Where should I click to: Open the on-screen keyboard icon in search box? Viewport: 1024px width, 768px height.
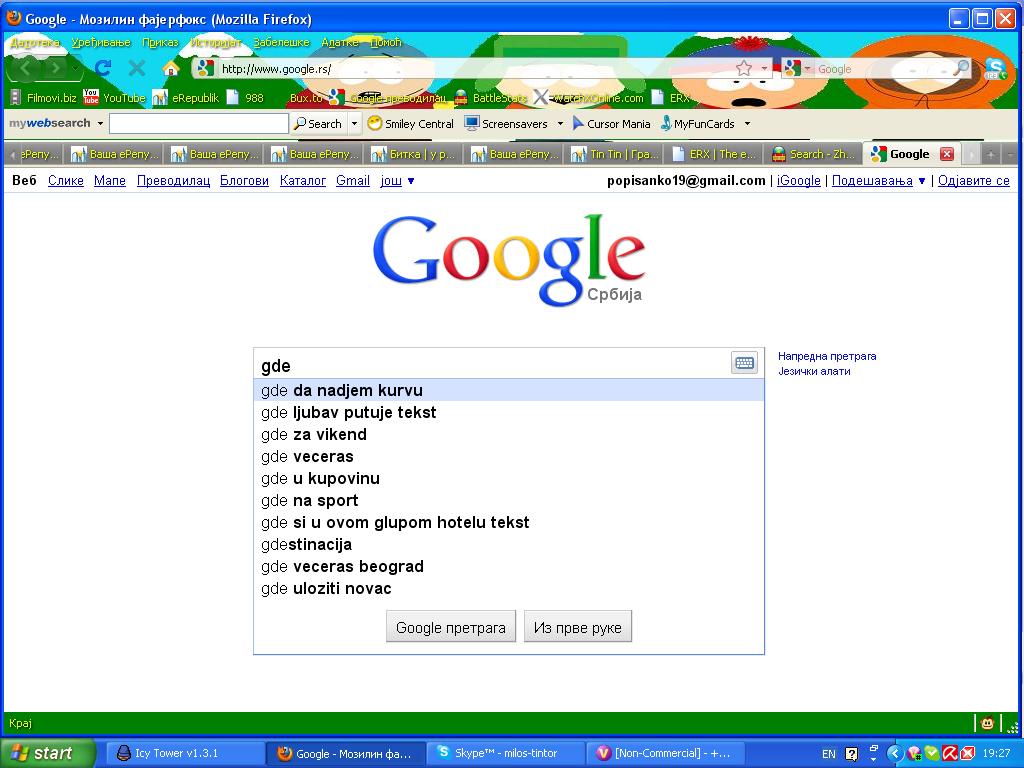click(744, 362)
